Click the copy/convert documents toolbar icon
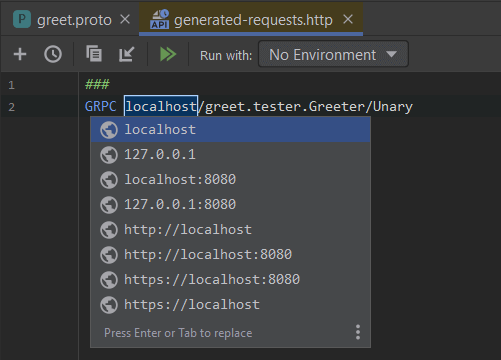Viewport: 501px width, 360px height. coord(94,54)
